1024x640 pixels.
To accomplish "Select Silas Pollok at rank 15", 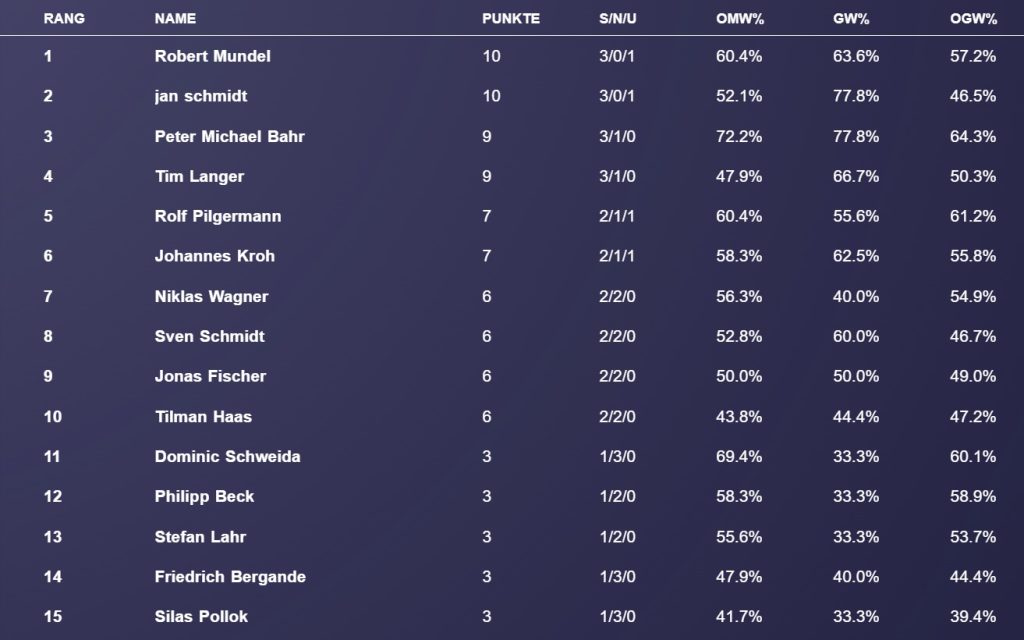I will [x=201, y=616].
